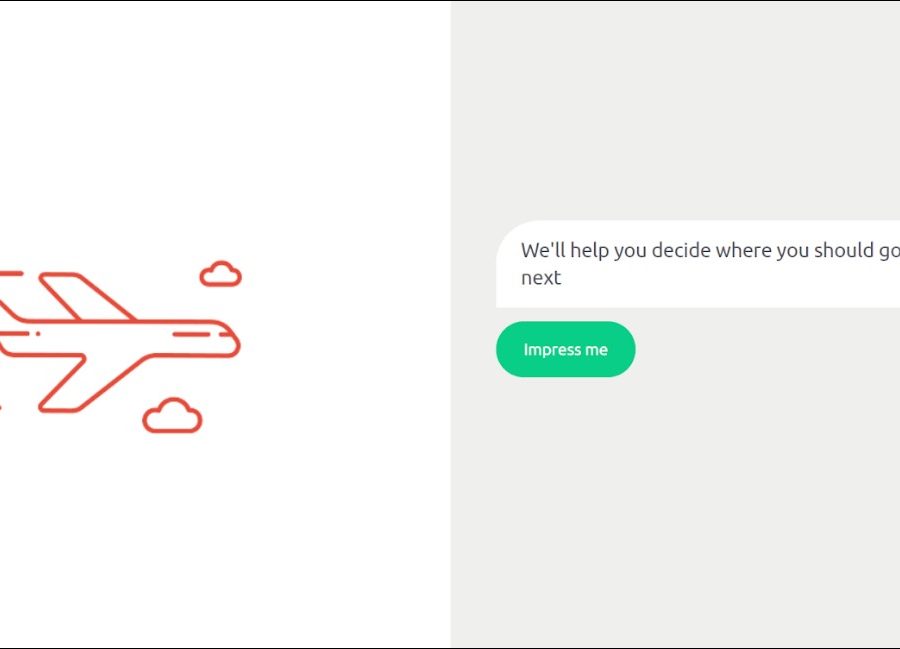The image size is (900, 649).
Task: Click the empty gray chat area above the message
Action: point(675,109)
